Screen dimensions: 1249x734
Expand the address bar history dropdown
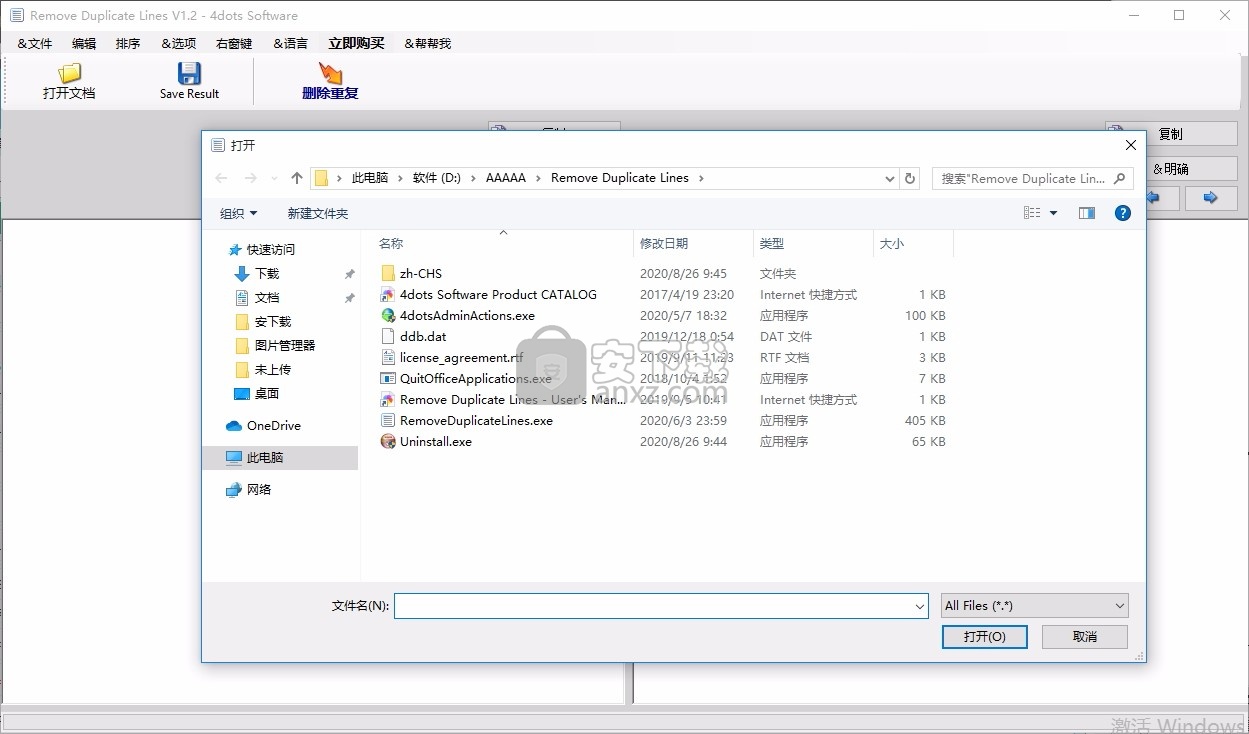(890, 178)
